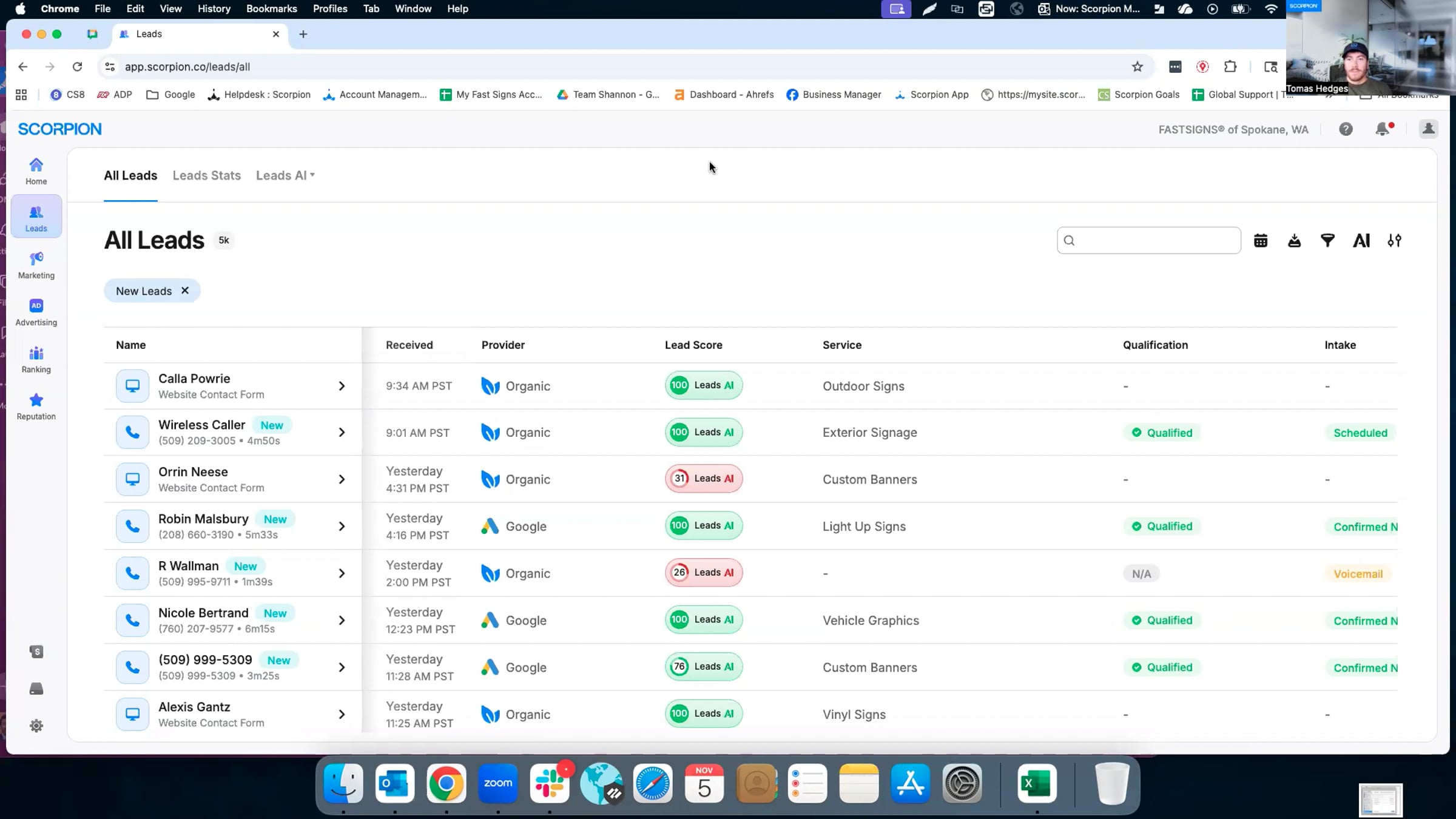Click the download leads export icon
Screen dimensions: 1456x819
point(1294,241)
